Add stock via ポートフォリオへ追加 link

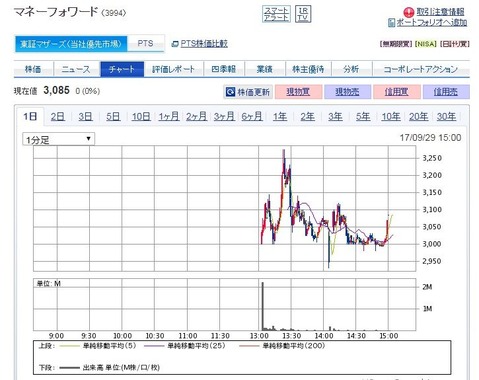click(432, 22)
